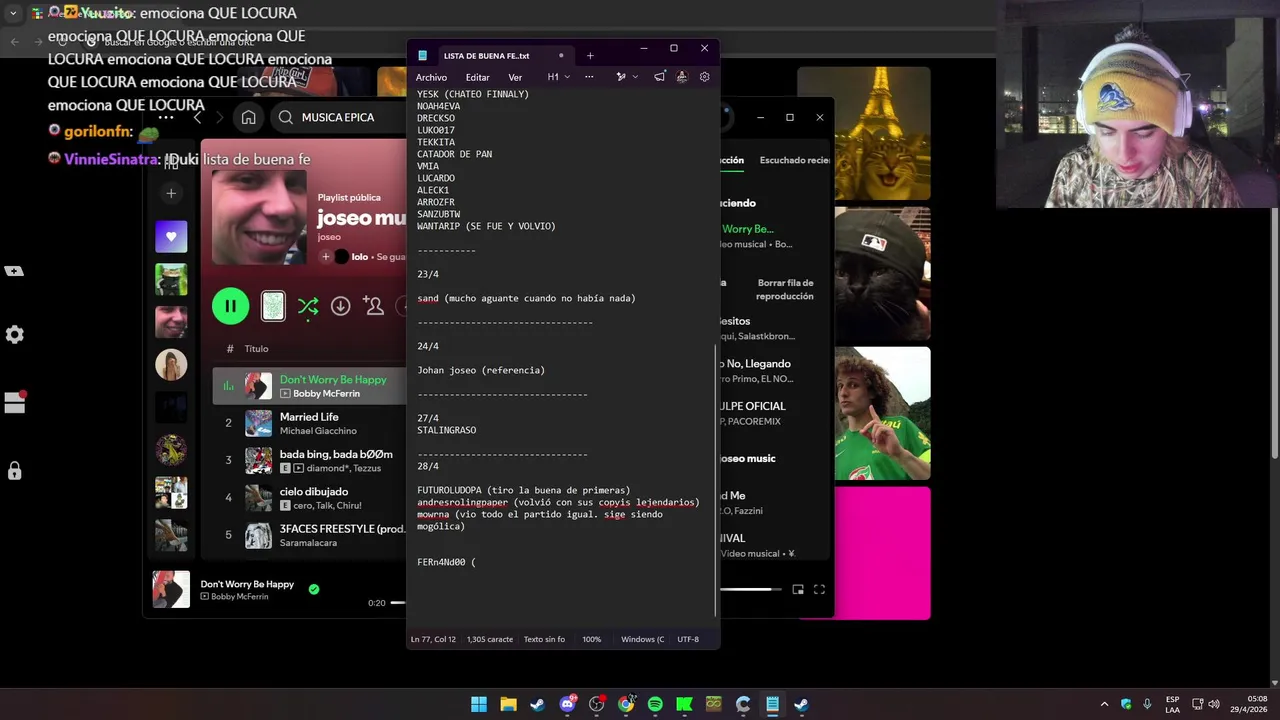Invite collaborators to the Spotify playlist
The width and height of the screenshot is (1280, 720).
point(374,306)
